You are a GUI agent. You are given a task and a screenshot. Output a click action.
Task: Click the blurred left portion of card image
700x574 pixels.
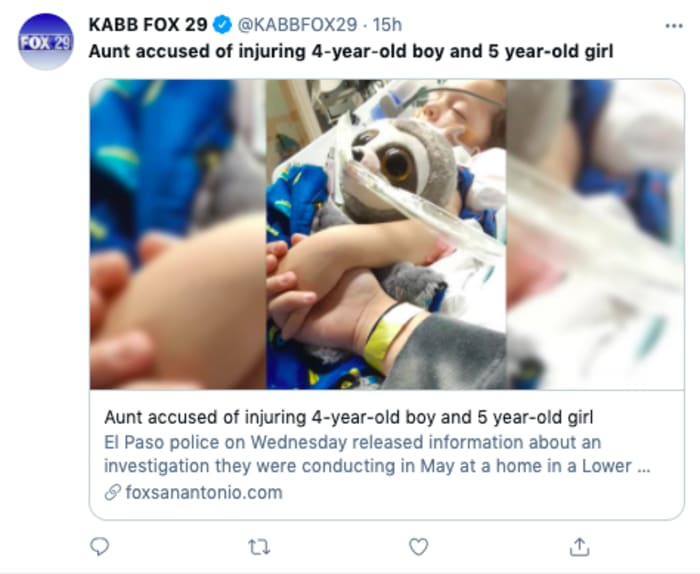[x=178, y=234]
